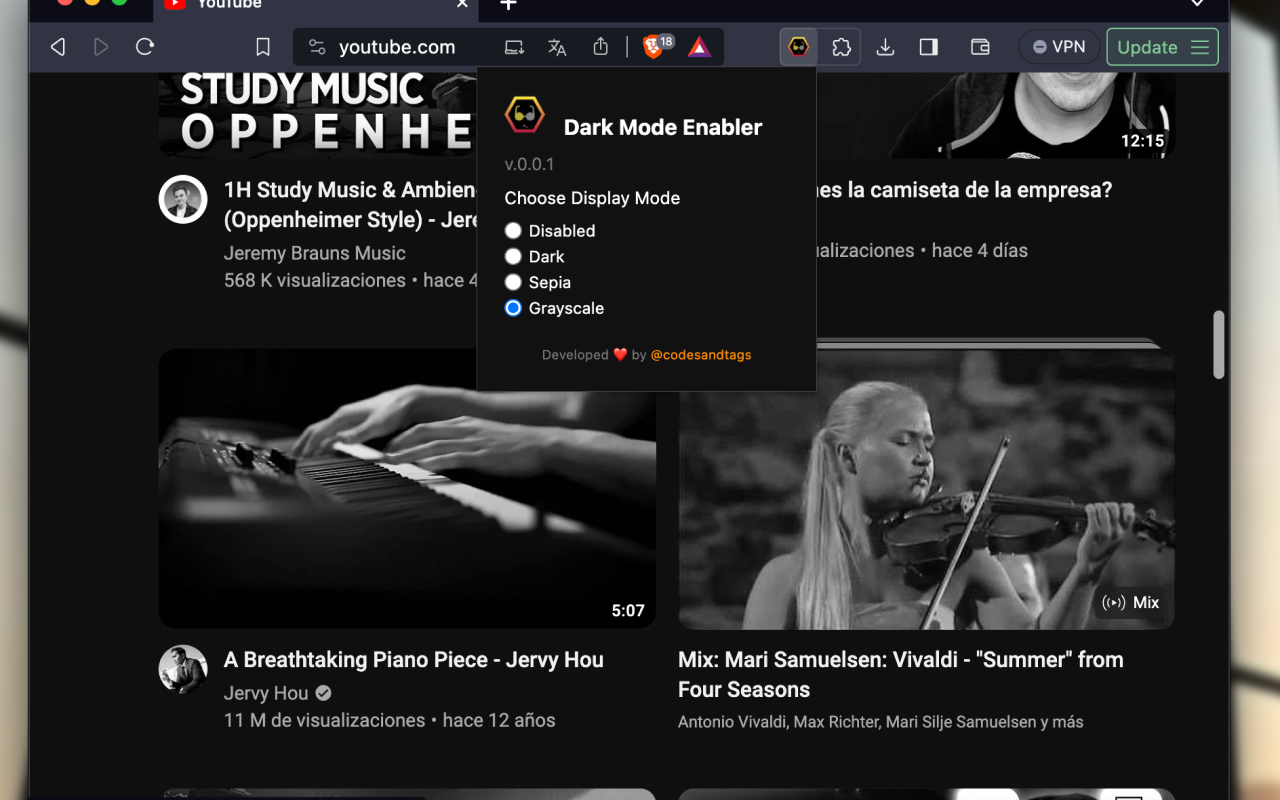The image size is (1280, 800).
Task: Open '1H Study Music & Ambience' title
Action: click(350, 205)
